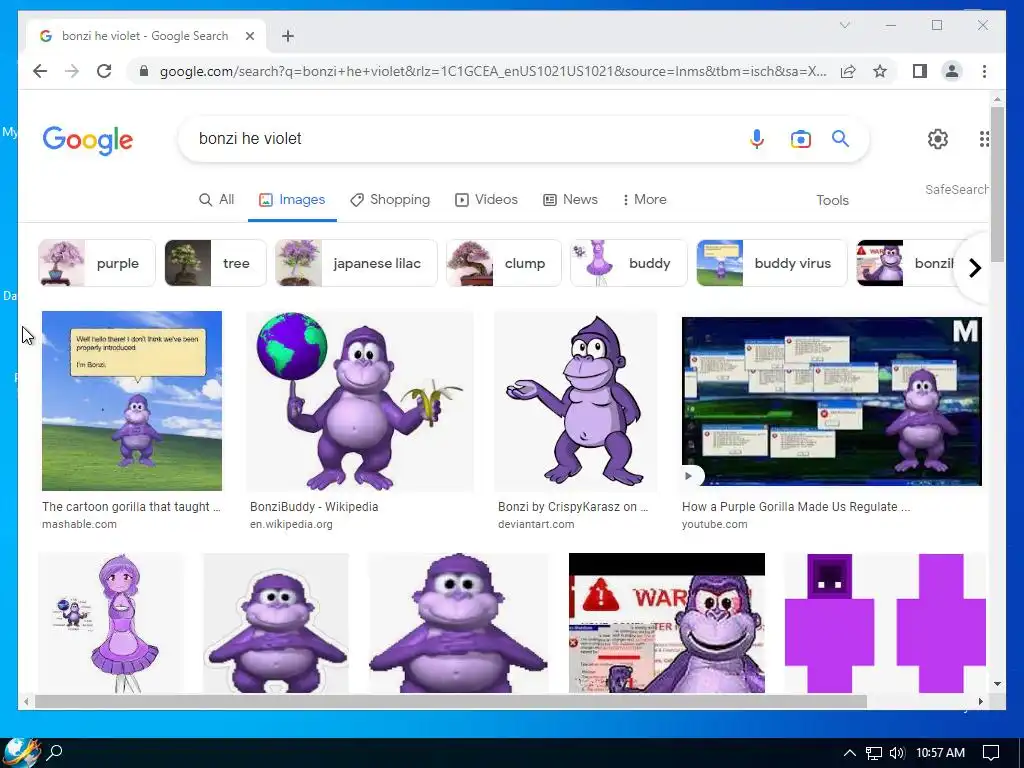The image size is (1024, 768).
Task: Filter by the 'buddy virus' chip
Action: [771, 263]
